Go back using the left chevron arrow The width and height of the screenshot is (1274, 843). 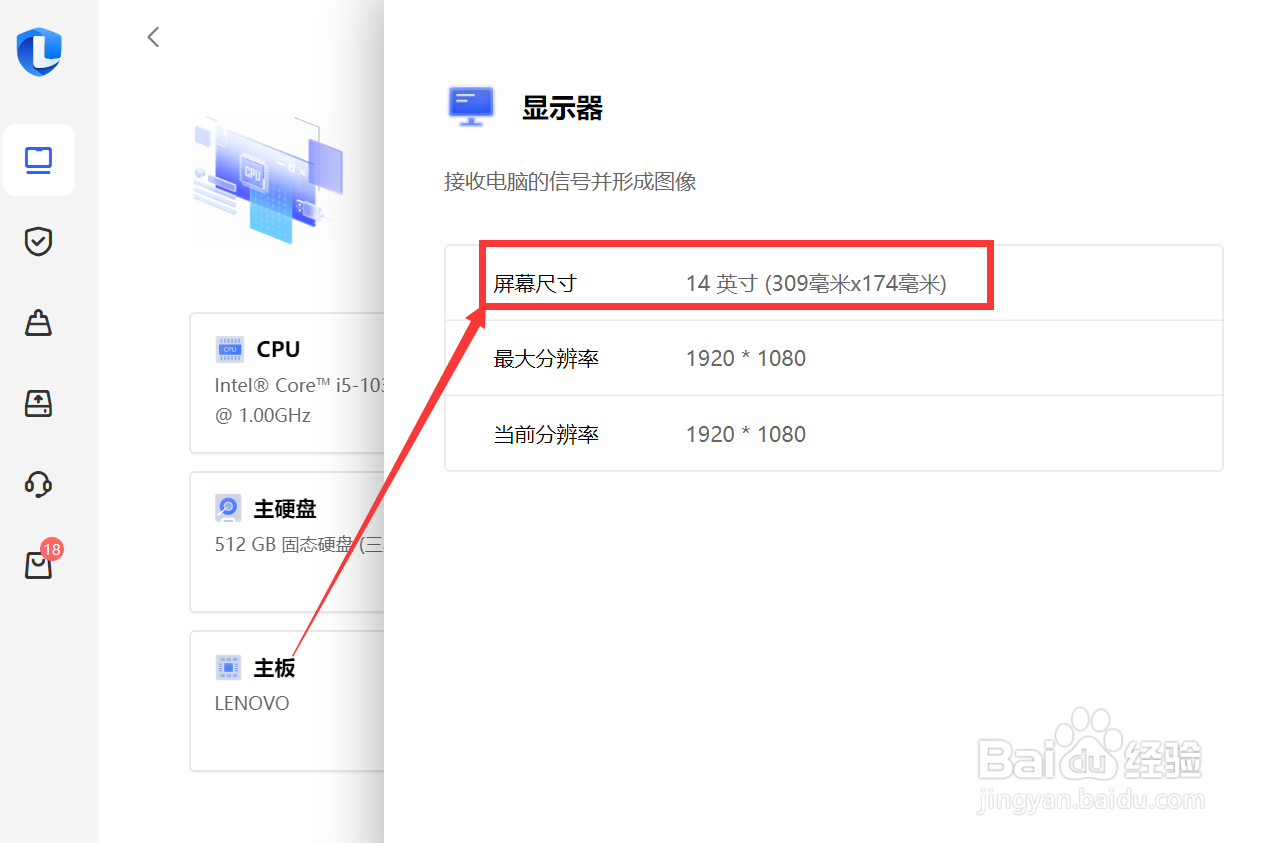coord(153,37)
